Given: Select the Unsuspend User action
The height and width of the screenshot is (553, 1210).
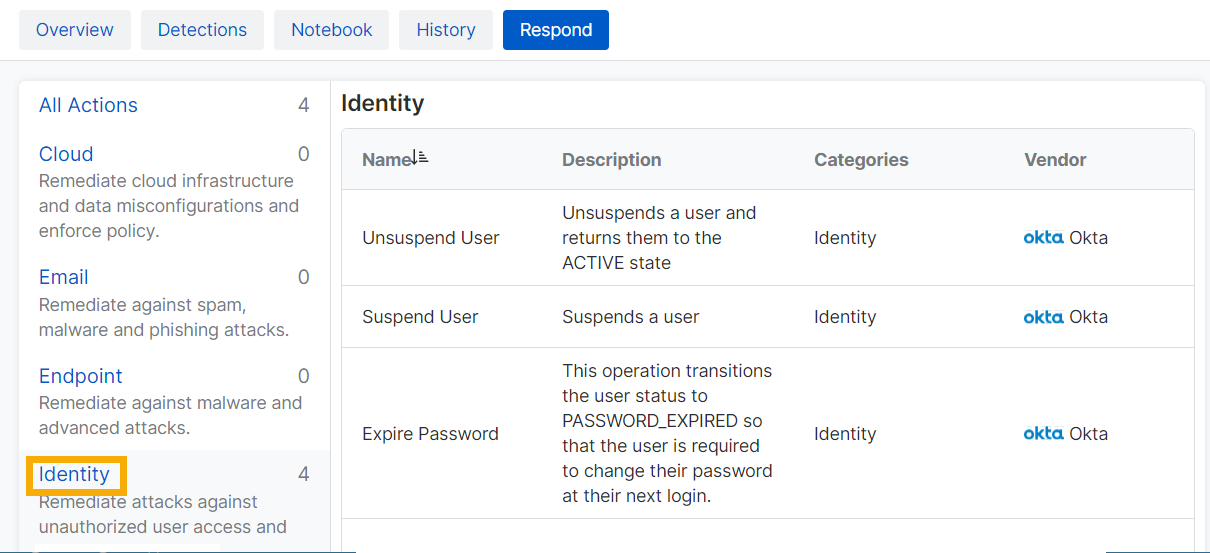Looking at the screenshot, I should [430, 238].
